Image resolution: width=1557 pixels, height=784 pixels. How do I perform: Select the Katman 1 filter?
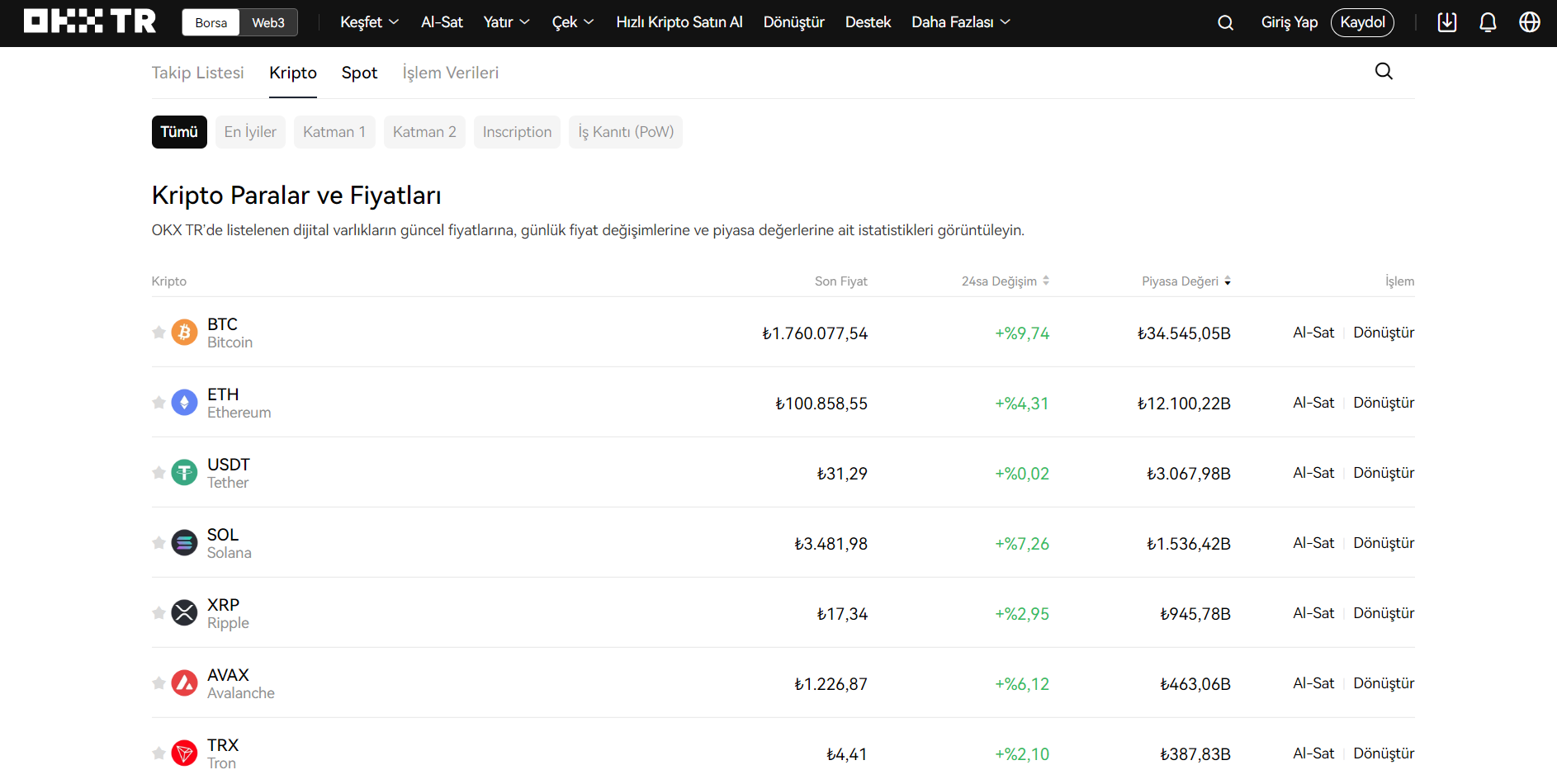(x=334, y=132)
